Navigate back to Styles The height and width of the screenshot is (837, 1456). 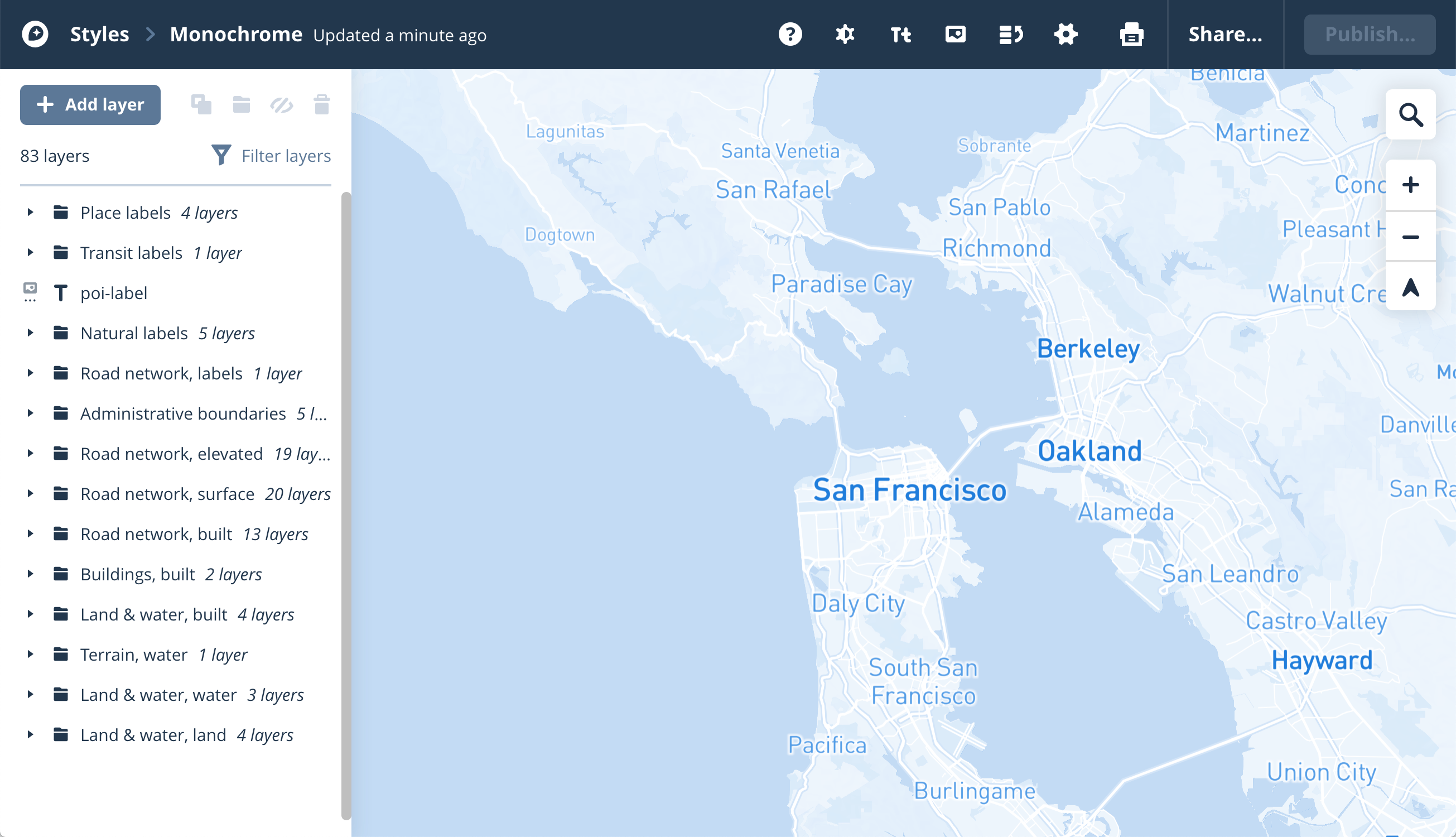click(x=99, y=34)
